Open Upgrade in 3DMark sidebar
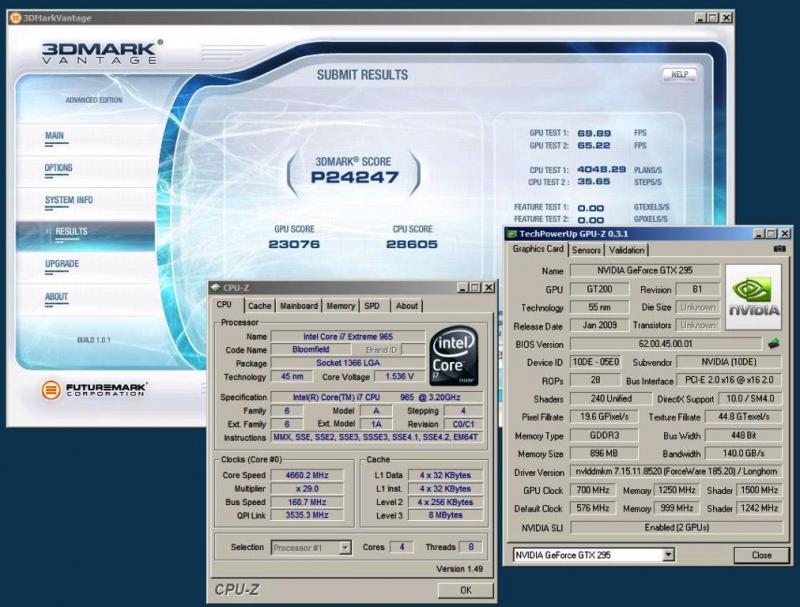The height and width of the screenshot is (607, 800). (x=62, y=264)
